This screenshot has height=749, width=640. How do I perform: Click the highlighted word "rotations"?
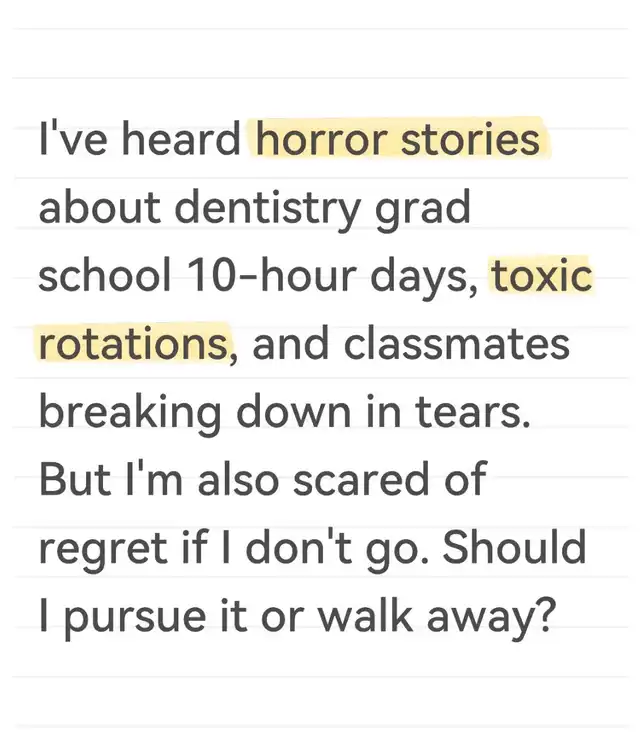133,343
